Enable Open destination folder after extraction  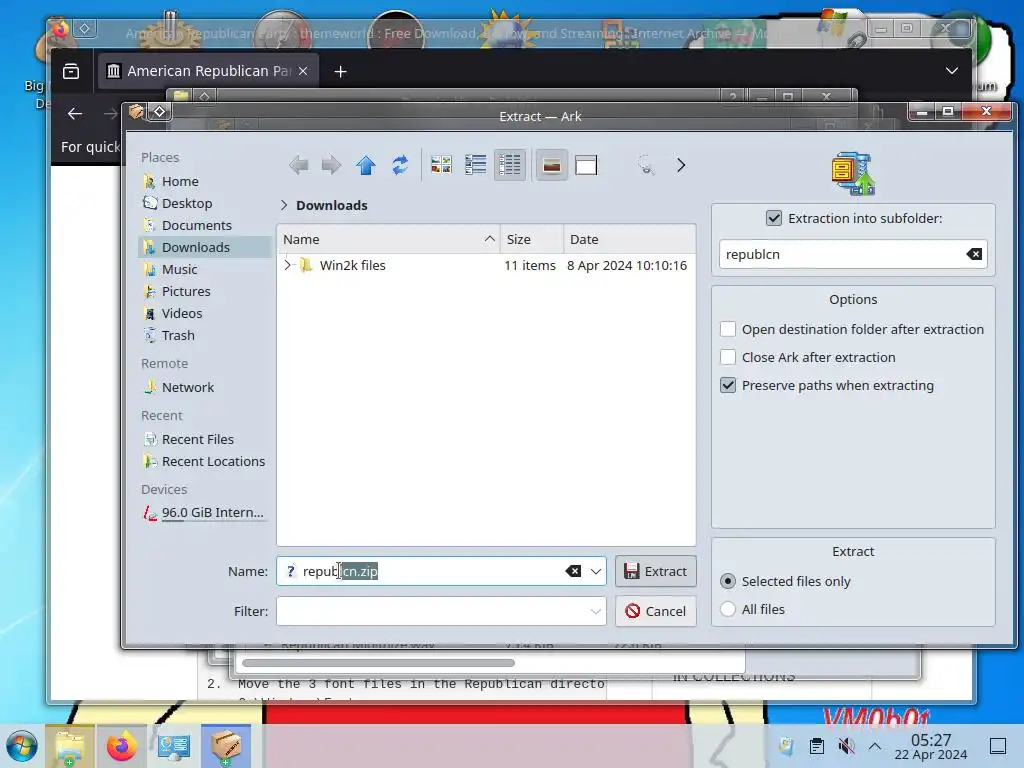click(x=728, y=329)
